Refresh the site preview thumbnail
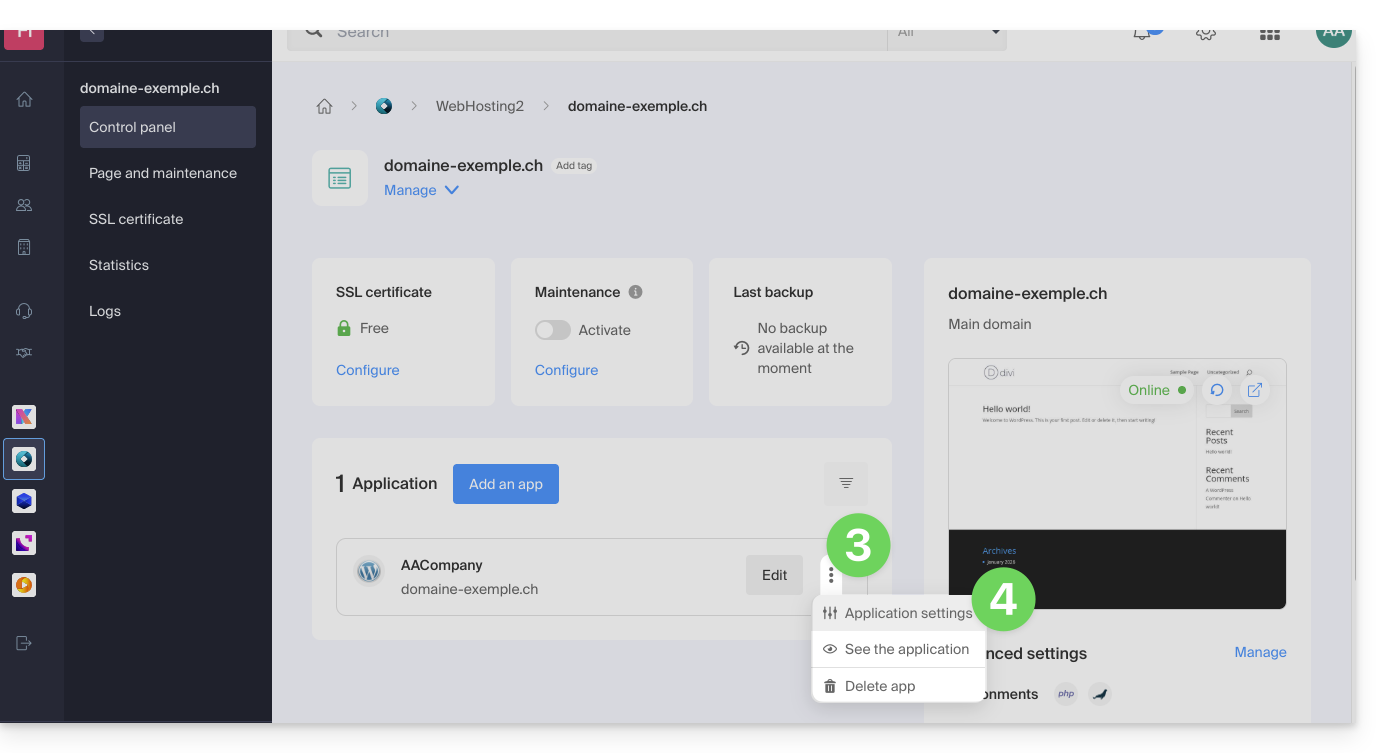Viewport: 1386px width, 753px height. click(1217, 390)
